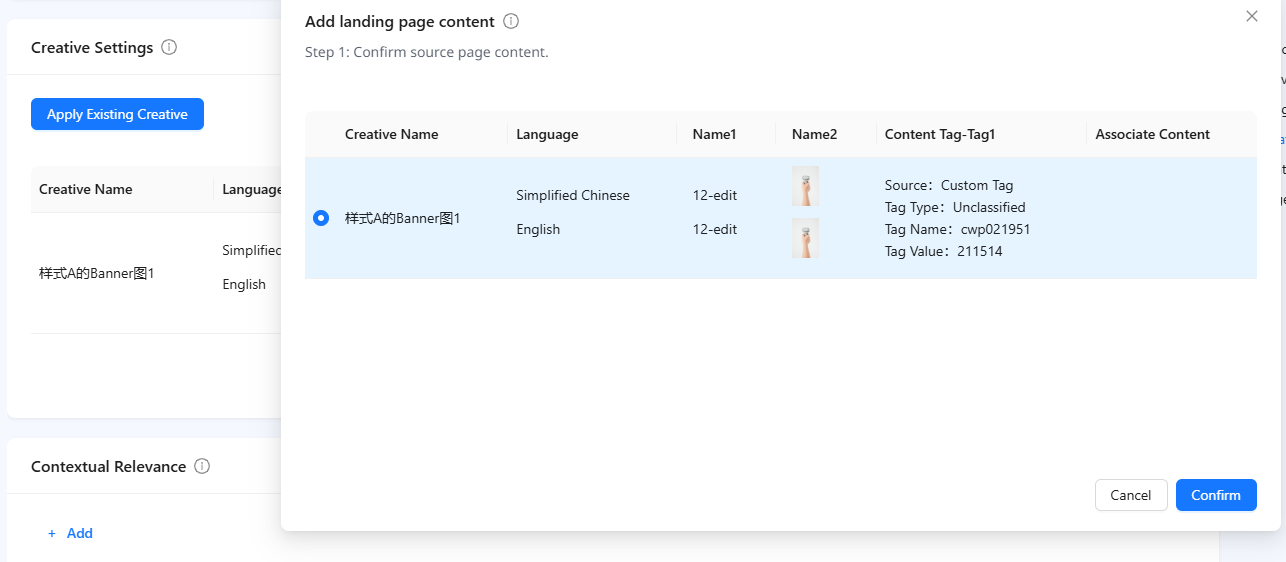Click the dialog's Language column header
Viewport: 1286px width, 562px height.
(547, 134)
